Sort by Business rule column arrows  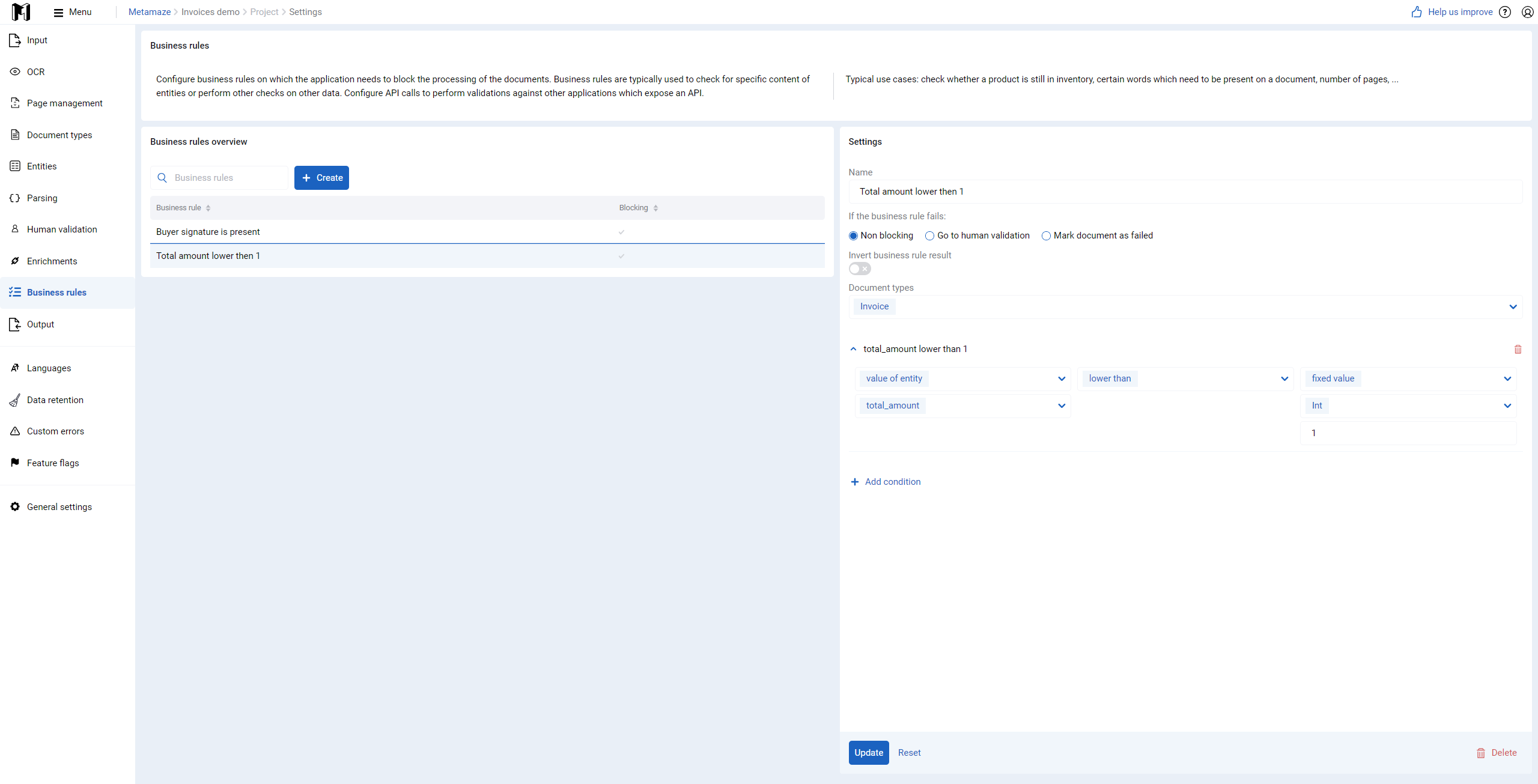coord(208,208)
